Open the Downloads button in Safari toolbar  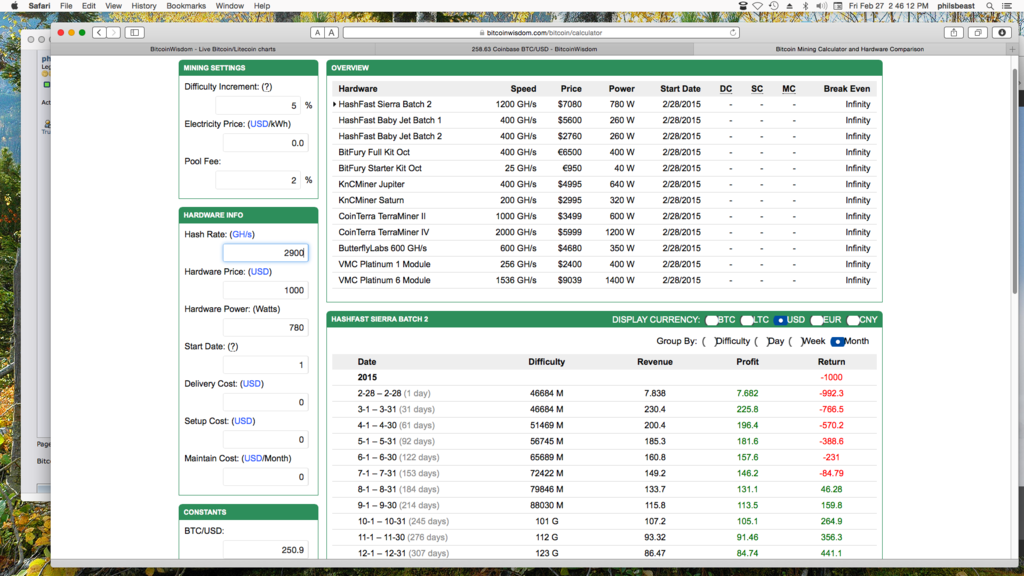coord(1002,32)
